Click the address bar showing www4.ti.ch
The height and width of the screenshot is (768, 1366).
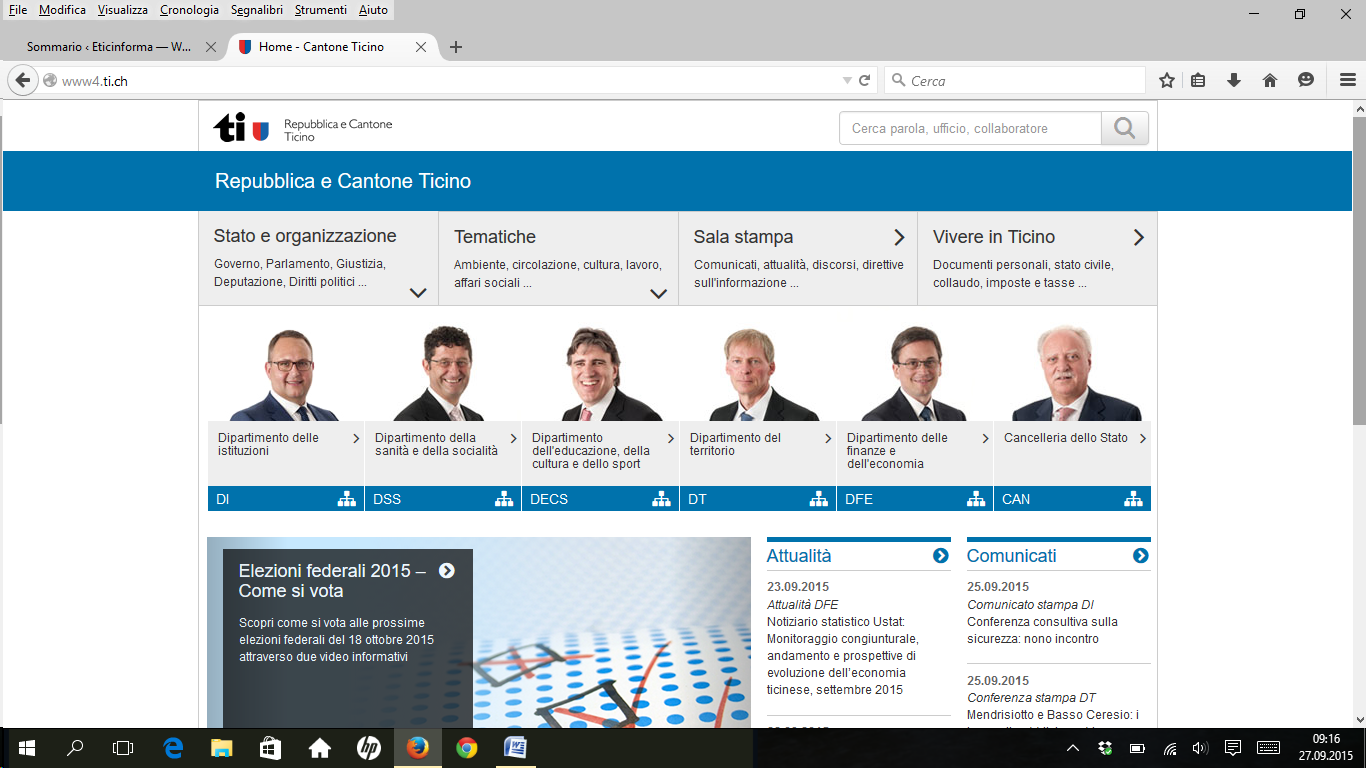(x=440, y=81)
